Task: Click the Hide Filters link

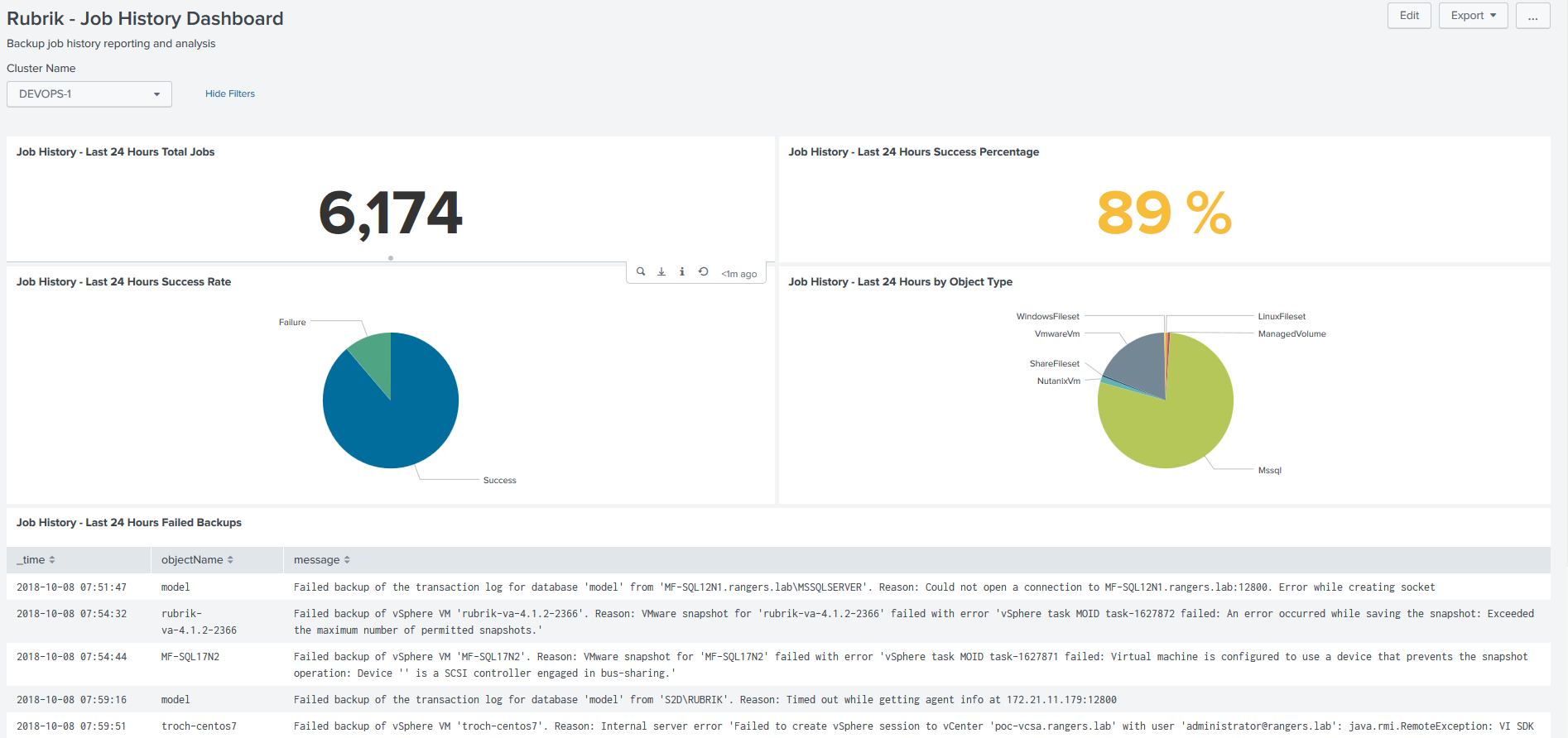Action: click(230, 94)
